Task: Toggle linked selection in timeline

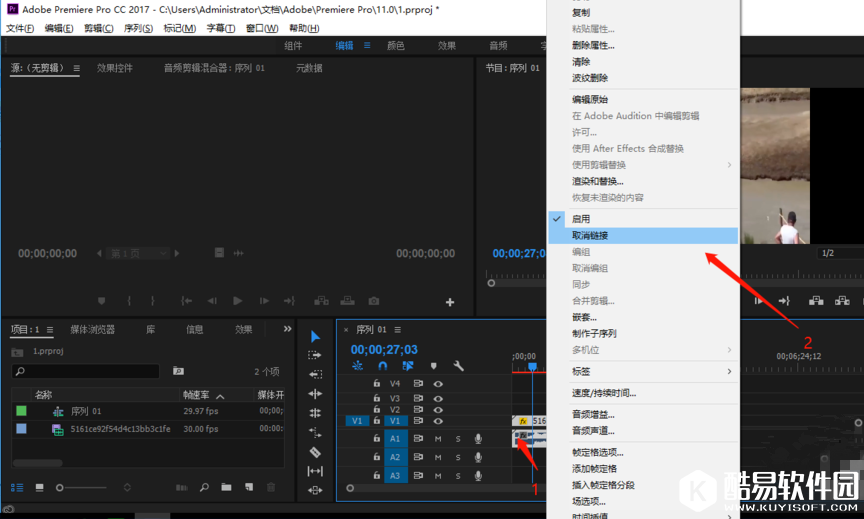Action: 408,365
